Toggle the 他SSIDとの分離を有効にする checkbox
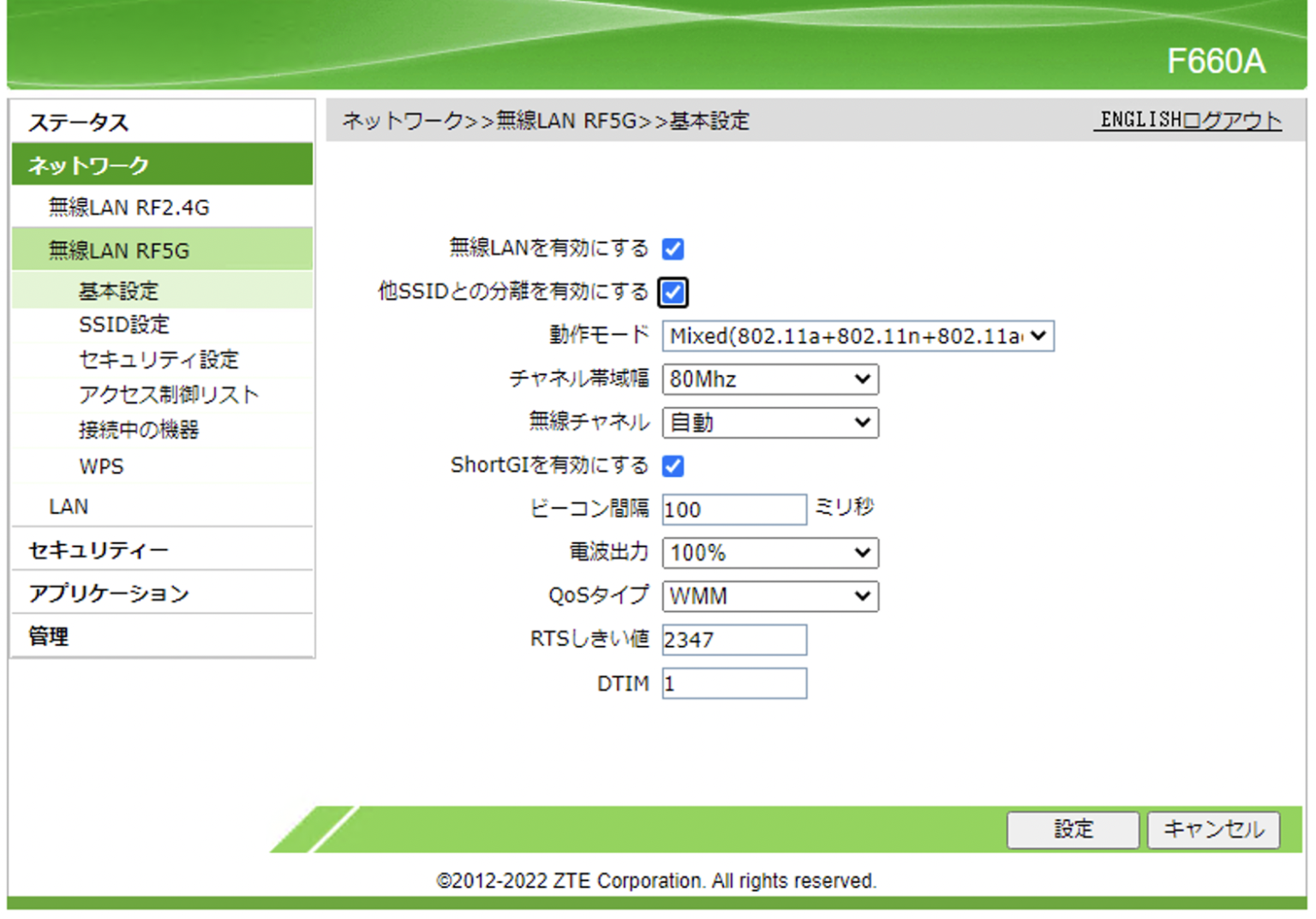 click(673, 292)
